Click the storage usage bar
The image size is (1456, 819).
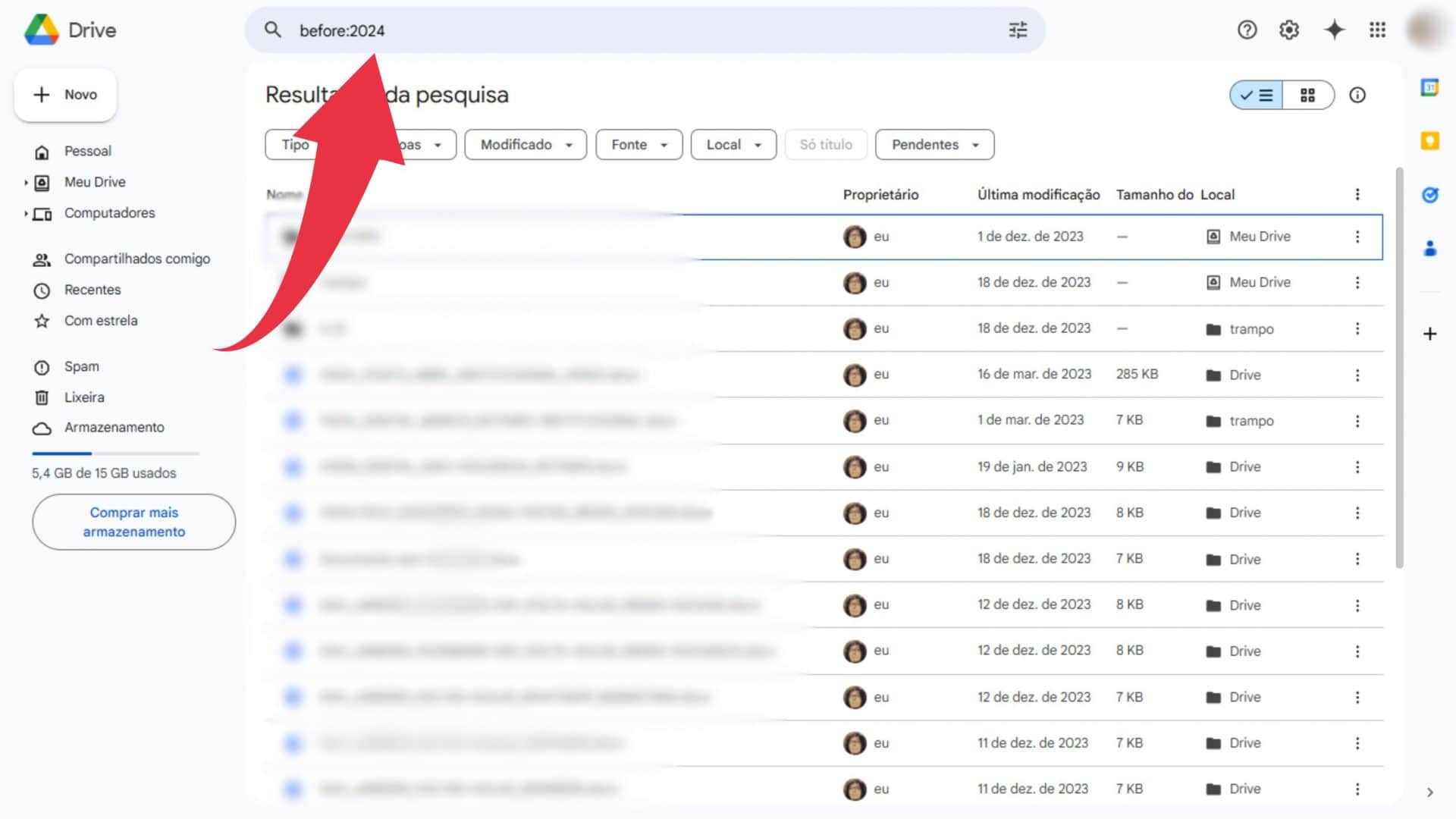tap(115, 455)
